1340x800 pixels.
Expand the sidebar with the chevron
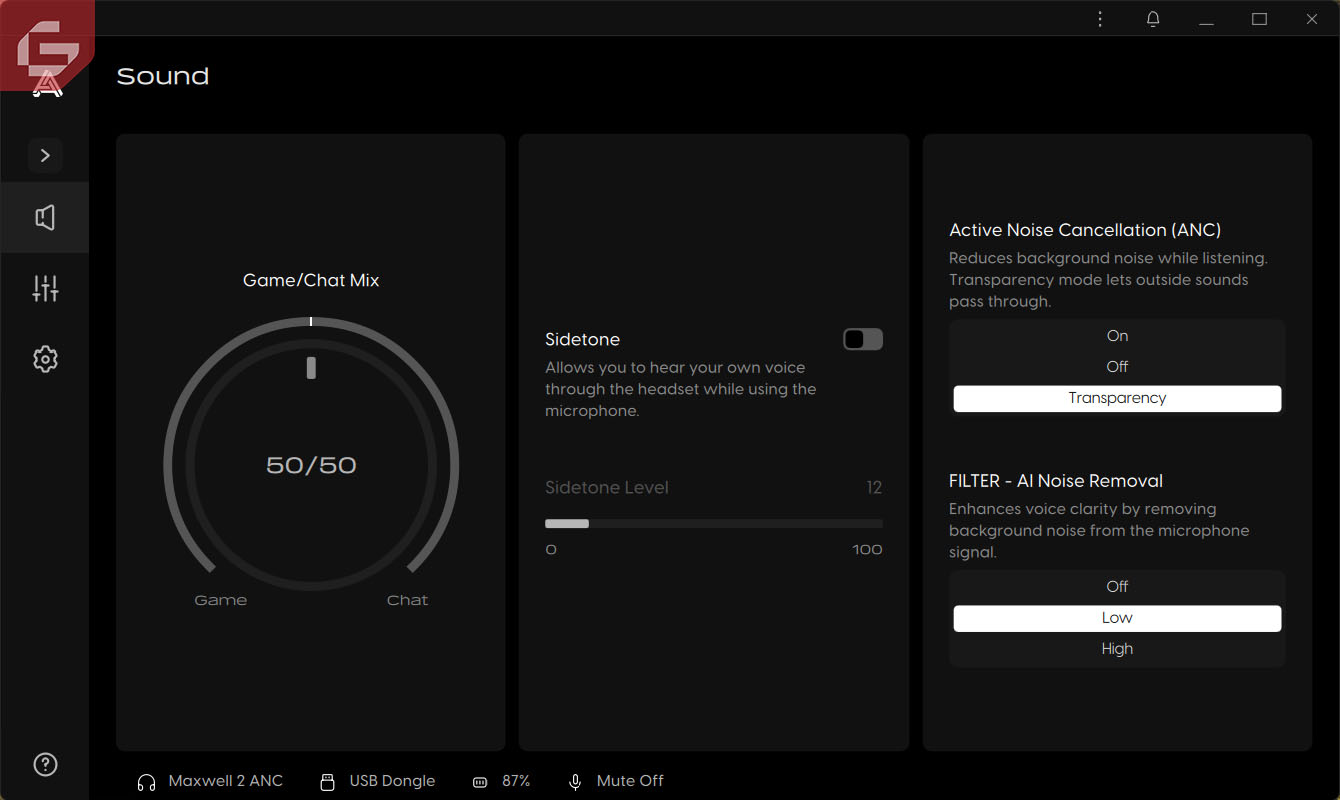coord(45,155)
